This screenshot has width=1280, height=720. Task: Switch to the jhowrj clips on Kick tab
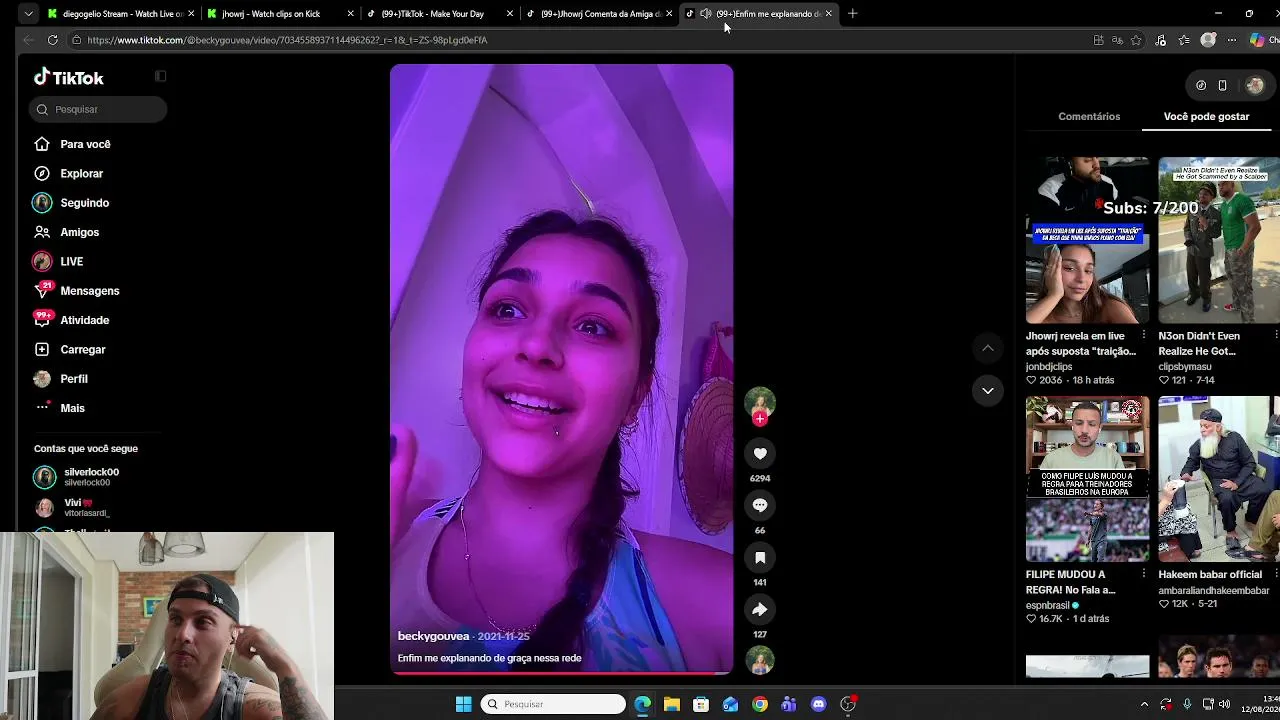coord(279,14)
